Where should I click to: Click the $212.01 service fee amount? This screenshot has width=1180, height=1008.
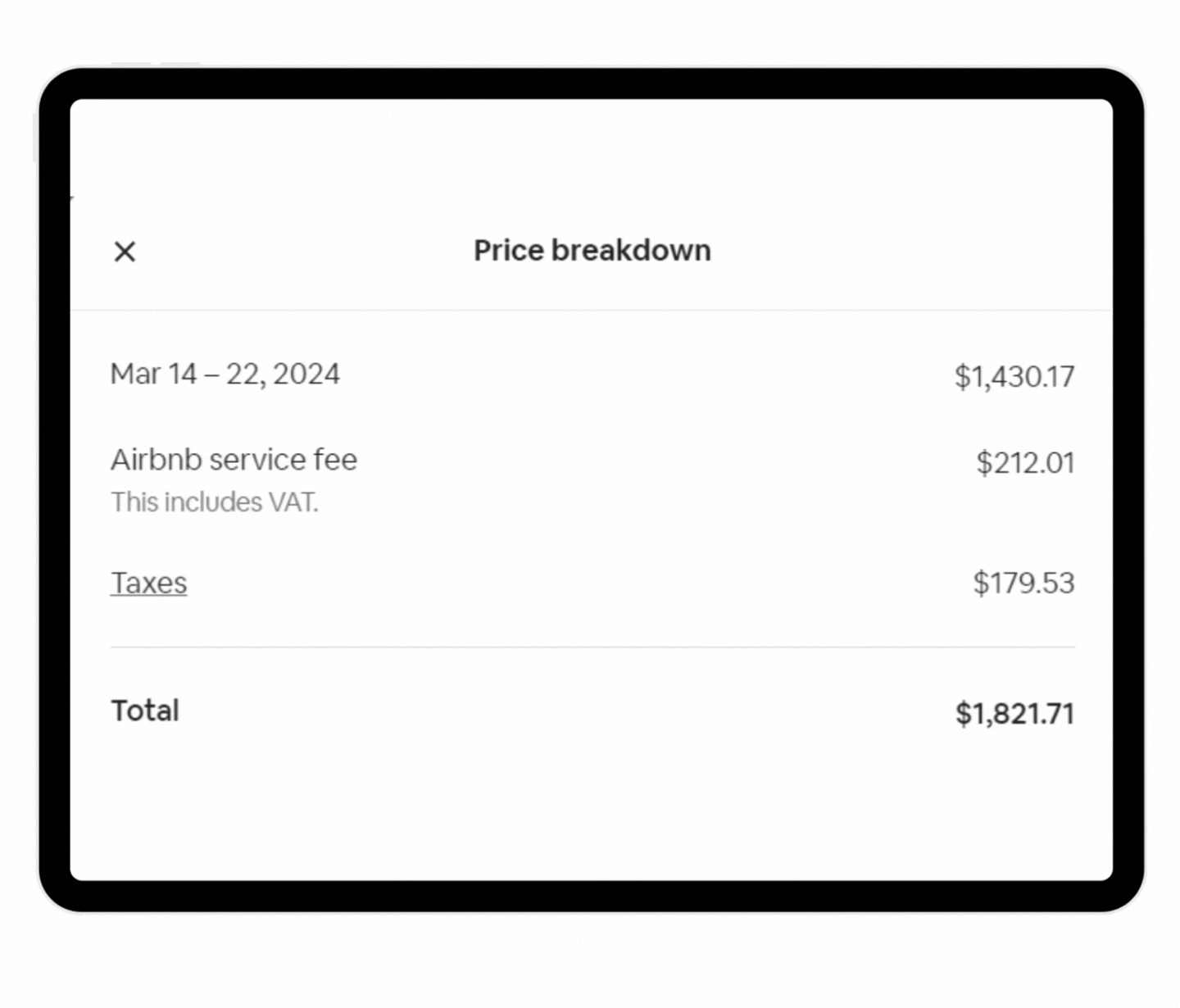pos(1024,462)
